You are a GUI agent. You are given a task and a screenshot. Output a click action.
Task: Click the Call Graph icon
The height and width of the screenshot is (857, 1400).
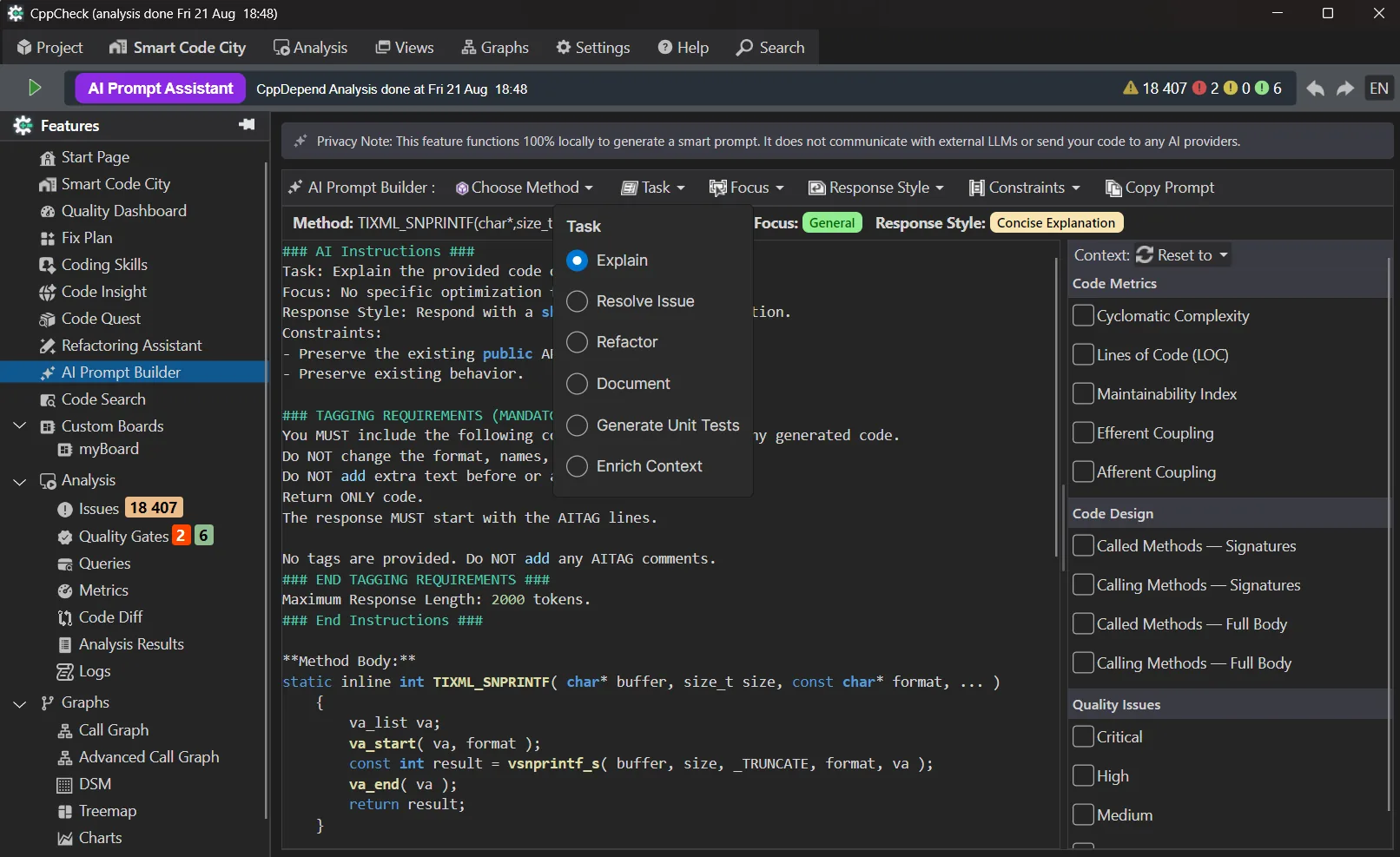pos(65,731)
